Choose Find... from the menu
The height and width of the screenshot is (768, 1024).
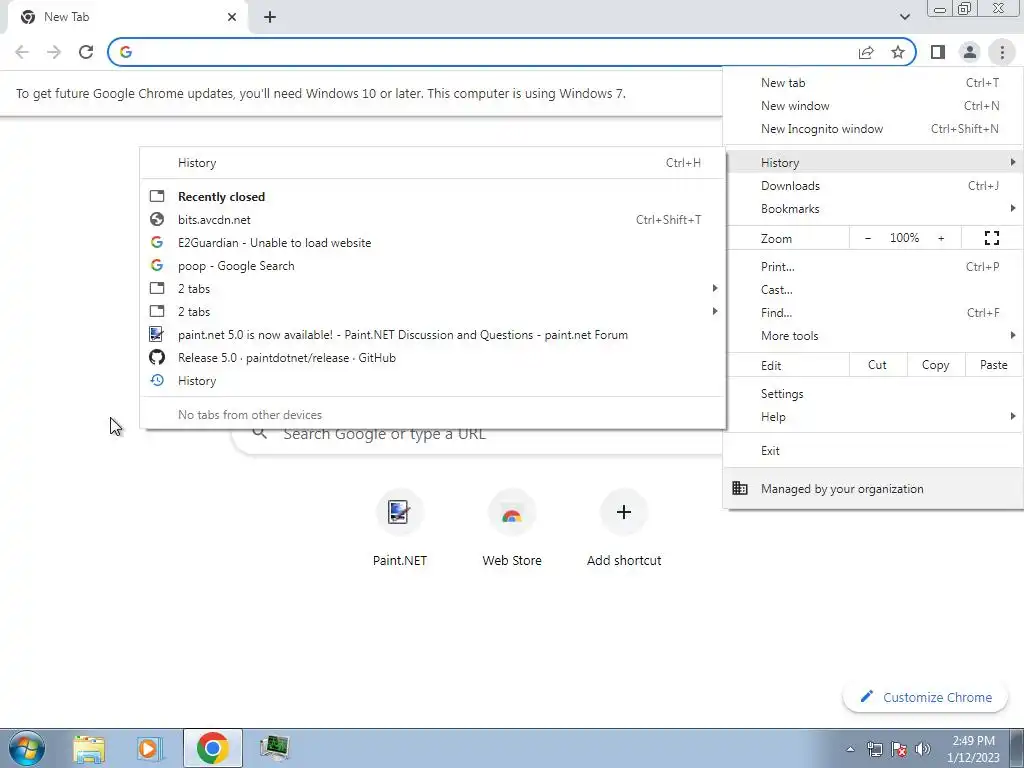coord(873,313)
